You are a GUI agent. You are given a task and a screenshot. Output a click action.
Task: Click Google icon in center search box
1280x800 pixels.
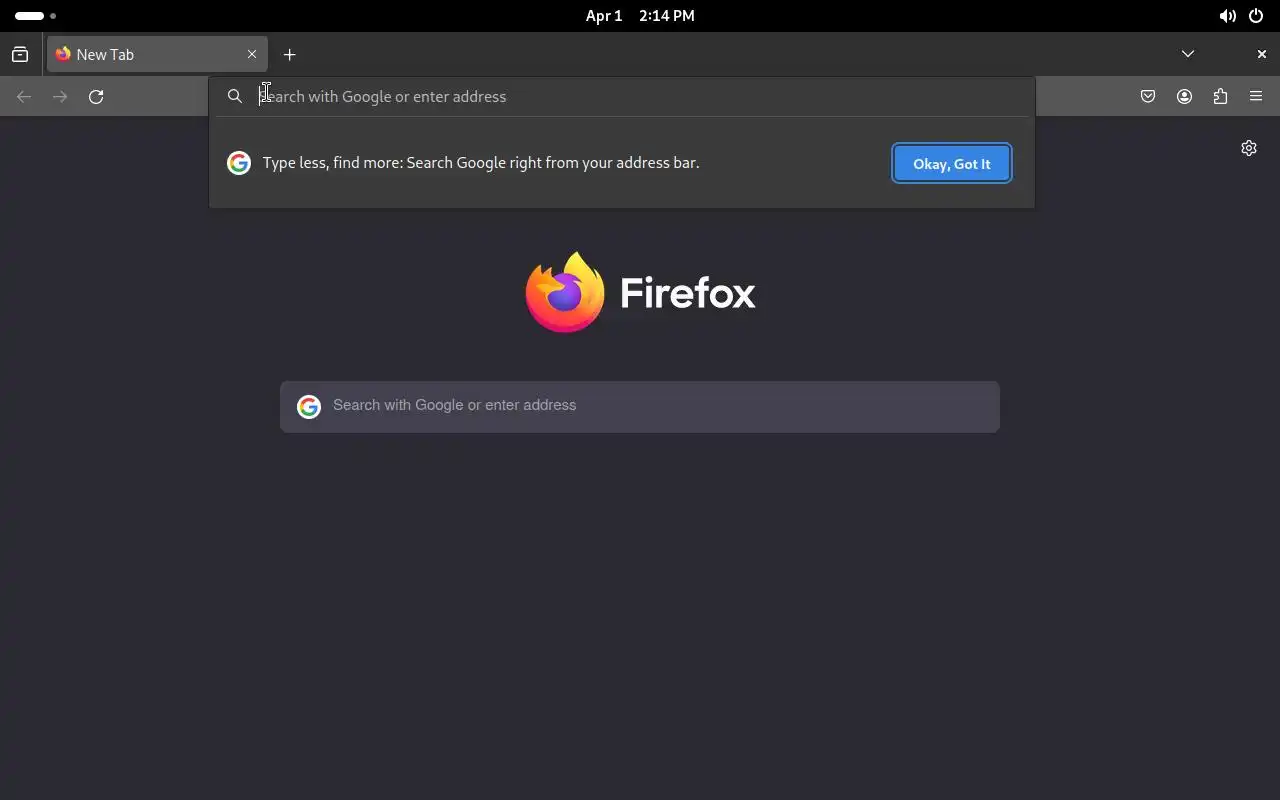click(x=308, y=406)
